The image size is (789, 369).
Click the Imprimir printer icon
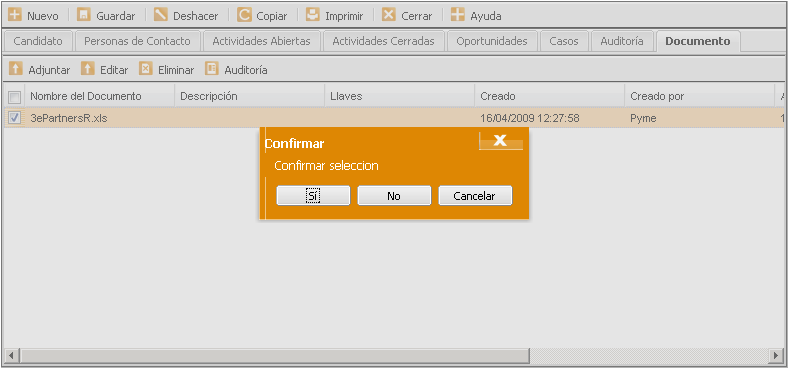[313, 15]
